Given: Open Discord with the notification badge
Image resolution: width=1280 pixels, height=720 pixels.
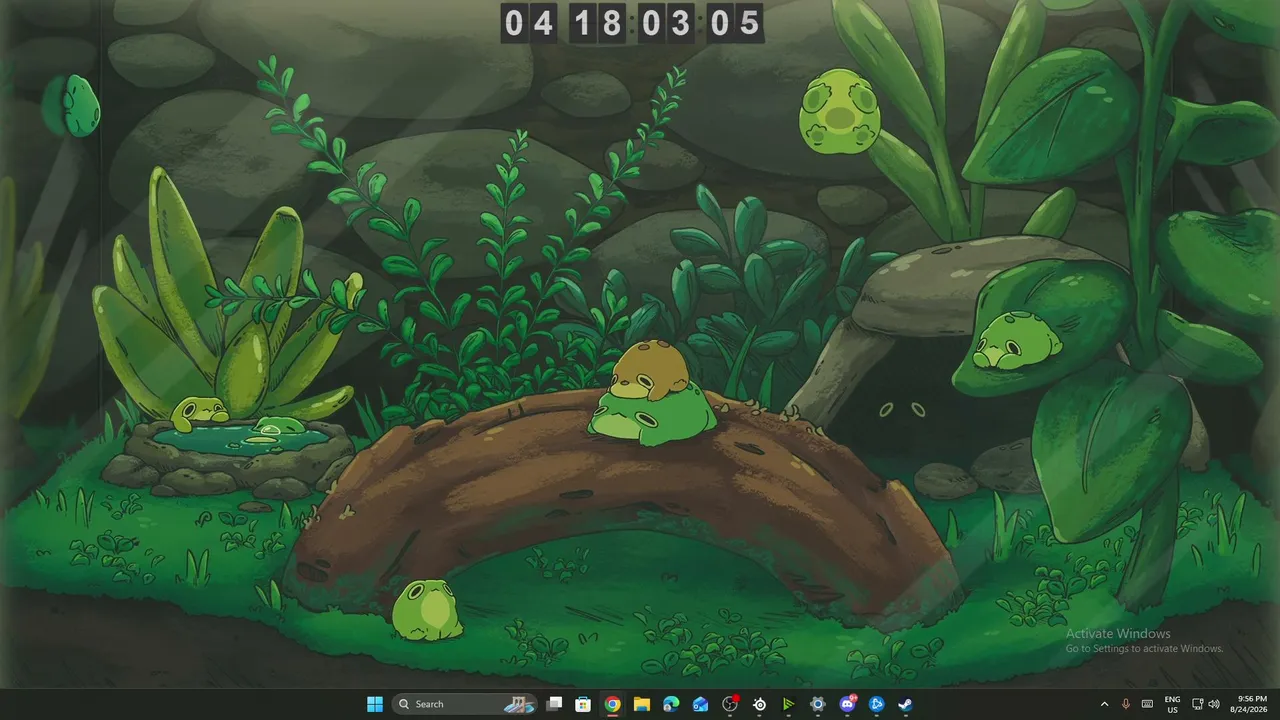Looking at the screenshot, I should pos(848,704).
